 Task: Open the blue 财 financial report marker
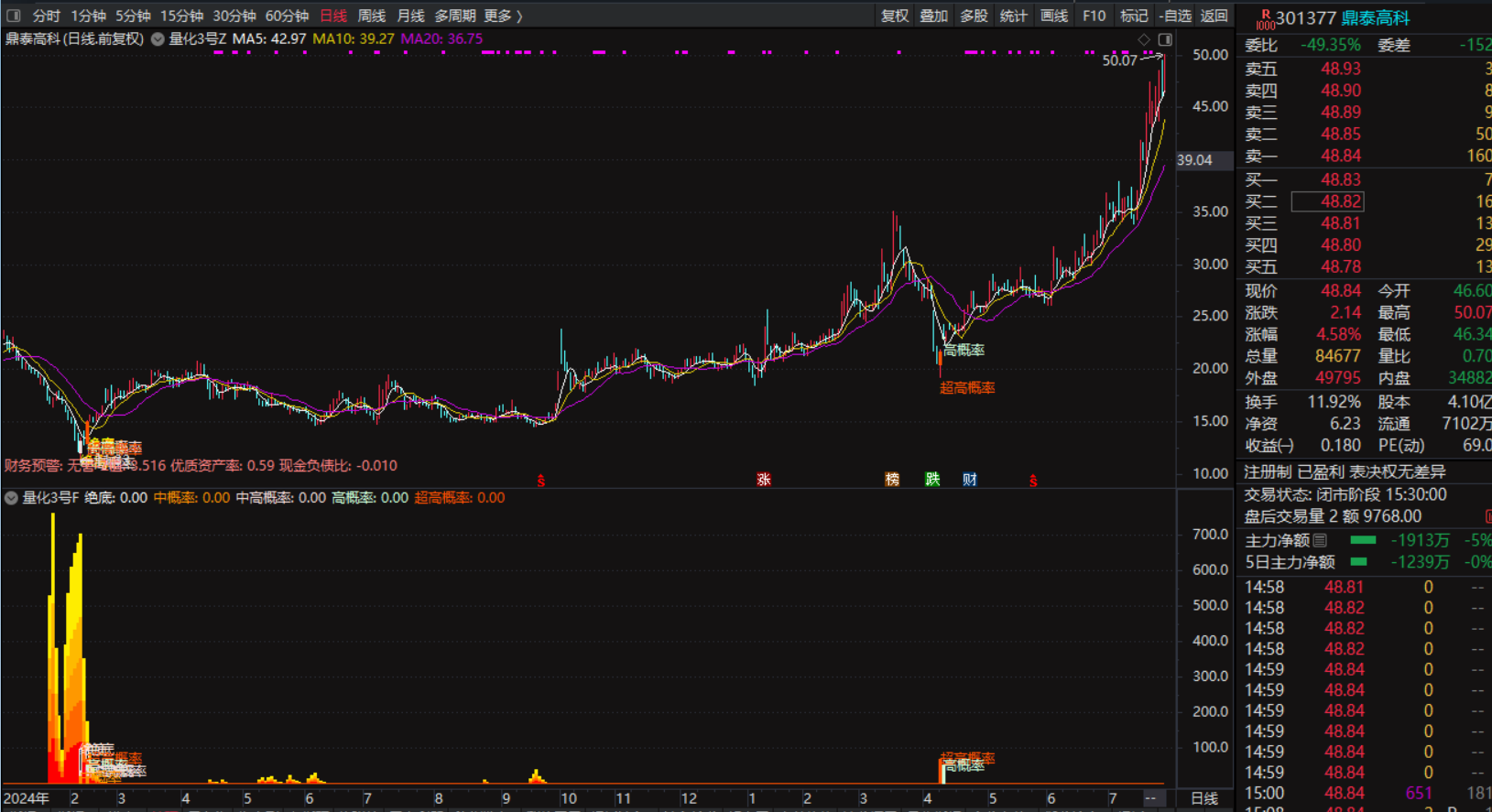click(x=970, y=480)
